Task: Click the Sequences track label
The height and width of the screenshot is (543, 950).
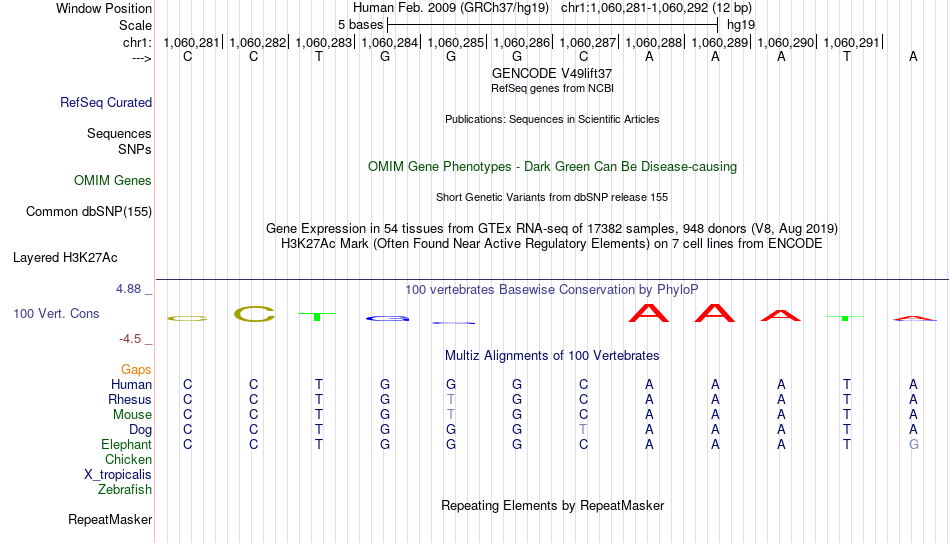Action: [119, 133]
